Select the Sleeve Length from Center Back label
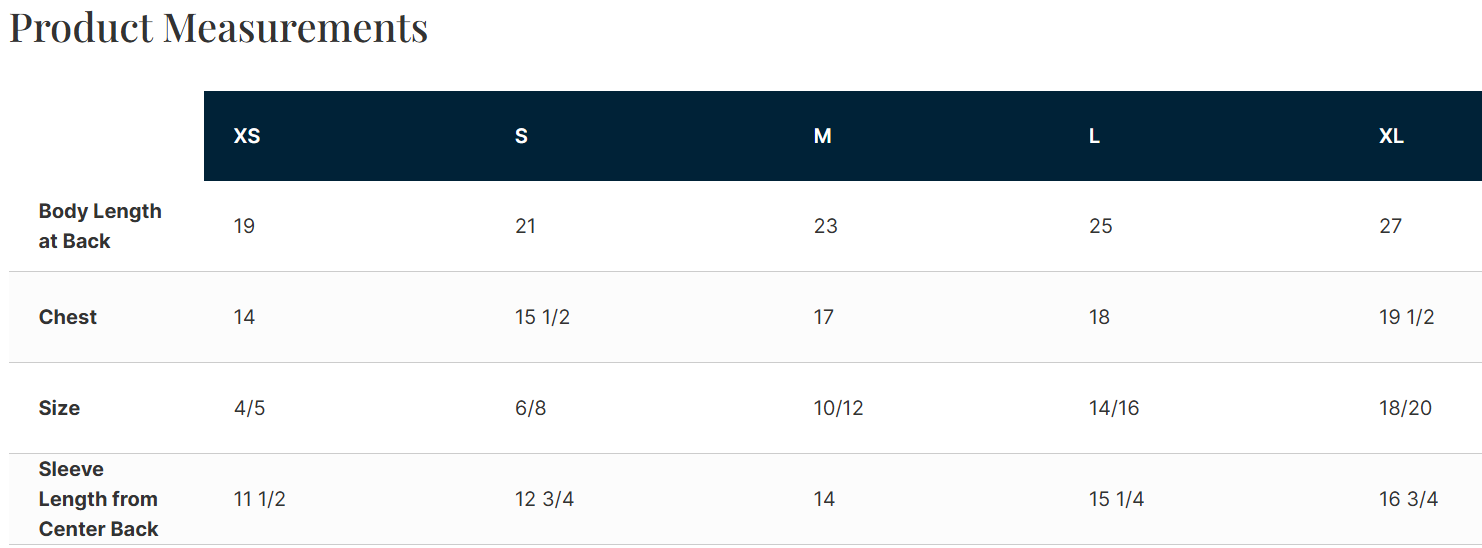 click(x=98, y=499)
